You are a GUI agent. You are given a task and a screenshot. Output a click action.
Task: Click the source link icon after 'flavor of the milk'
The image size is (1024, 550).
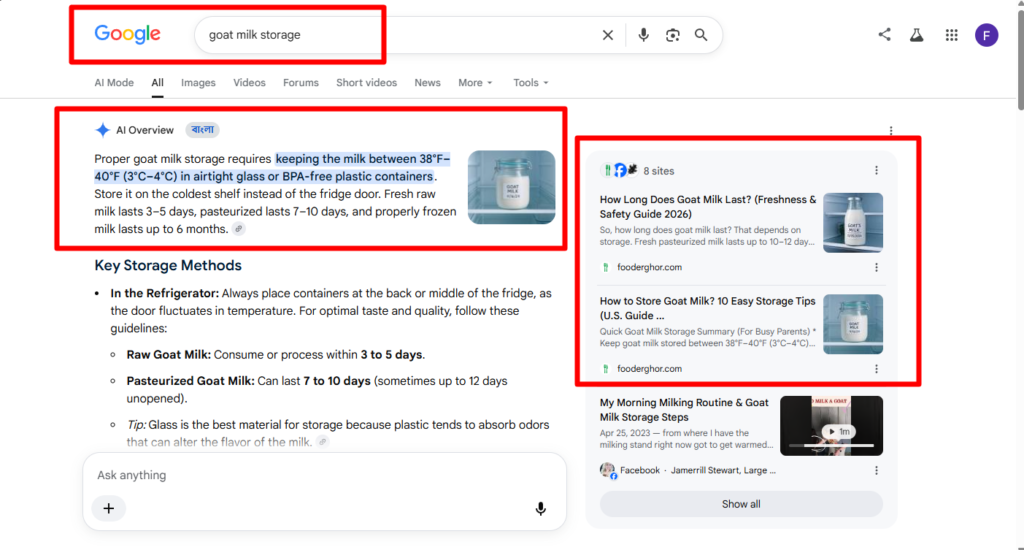pyautogui.click(x=323, y=442)
